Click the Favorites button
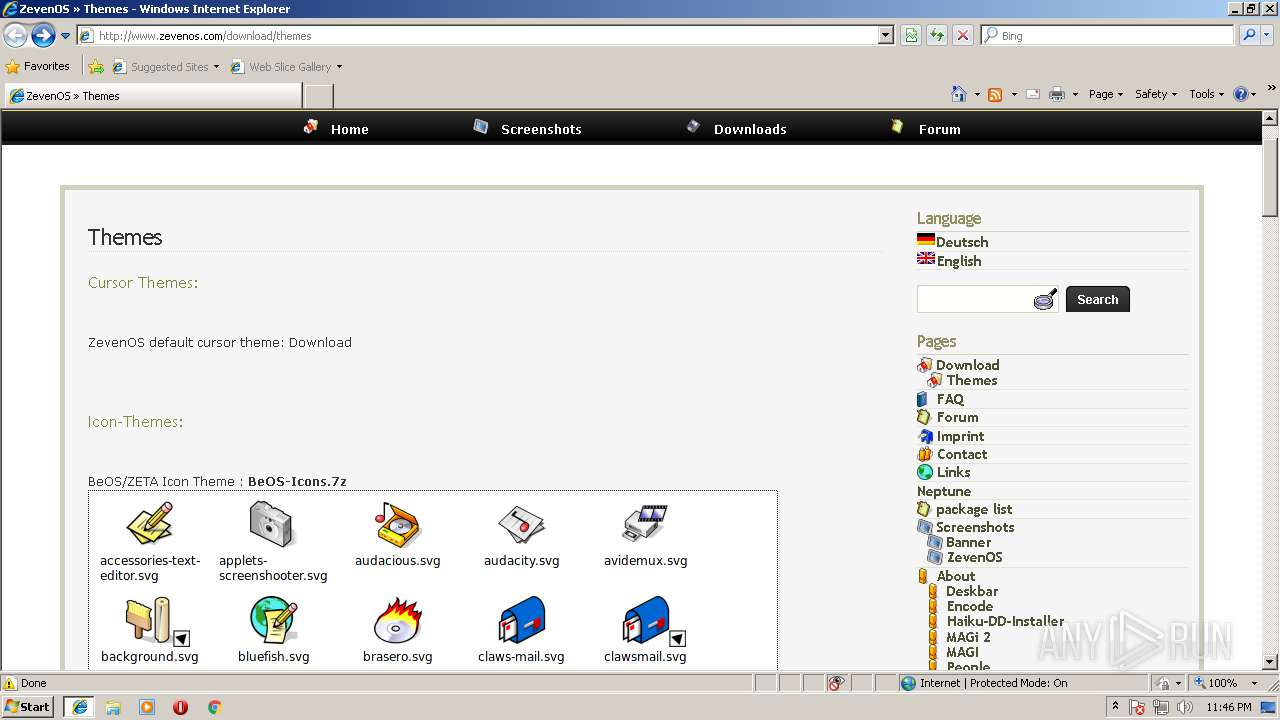The height and width of the screenshot is (720, 1280). [x=38, y=67]
